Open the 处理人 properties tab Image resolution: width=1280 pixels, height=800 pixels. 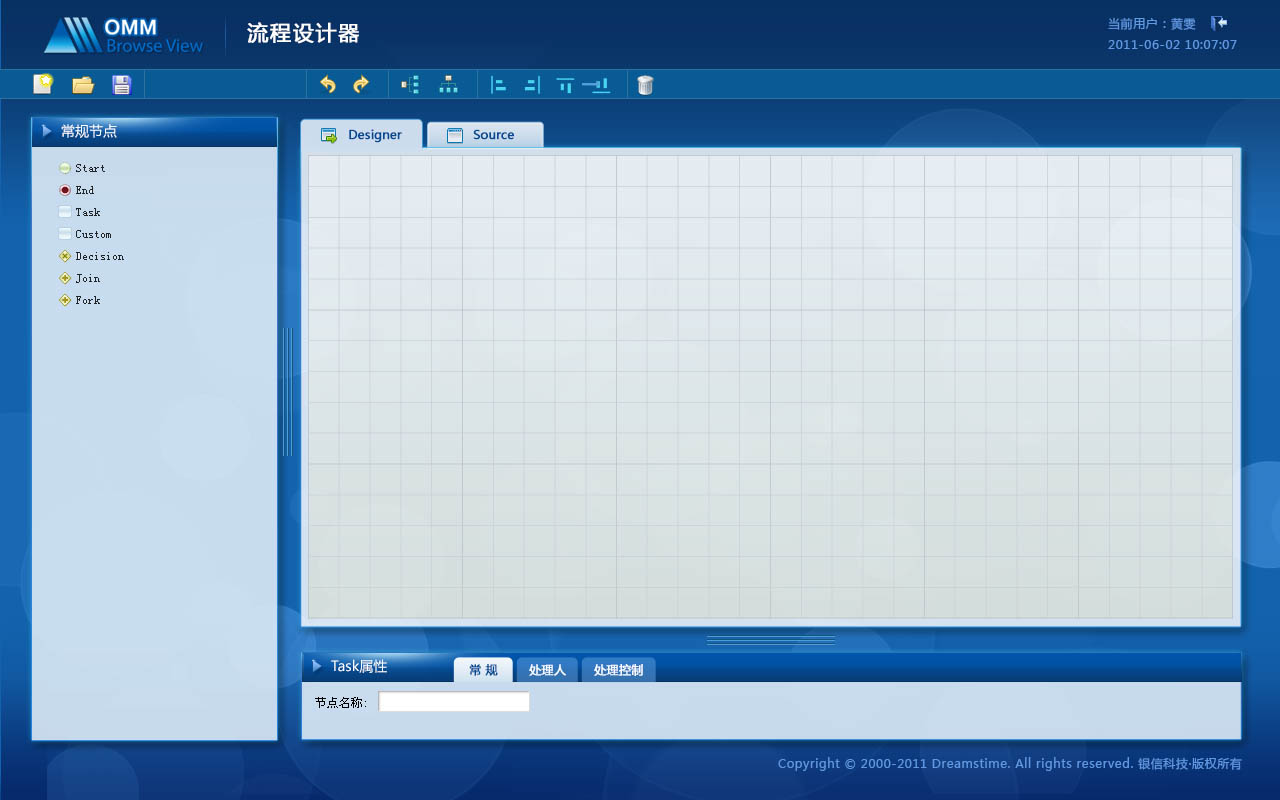[547, 670]
